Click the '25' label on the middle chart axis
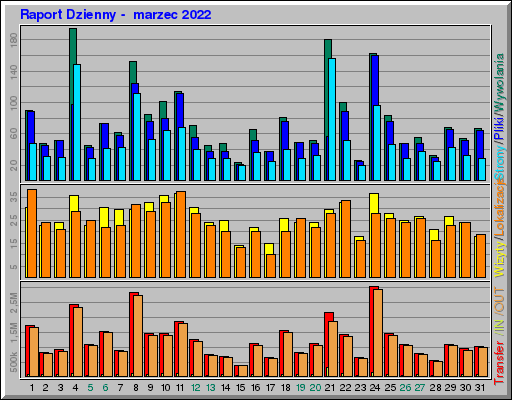The height and width of the screenshot is (400, 512). click(14, 220)
